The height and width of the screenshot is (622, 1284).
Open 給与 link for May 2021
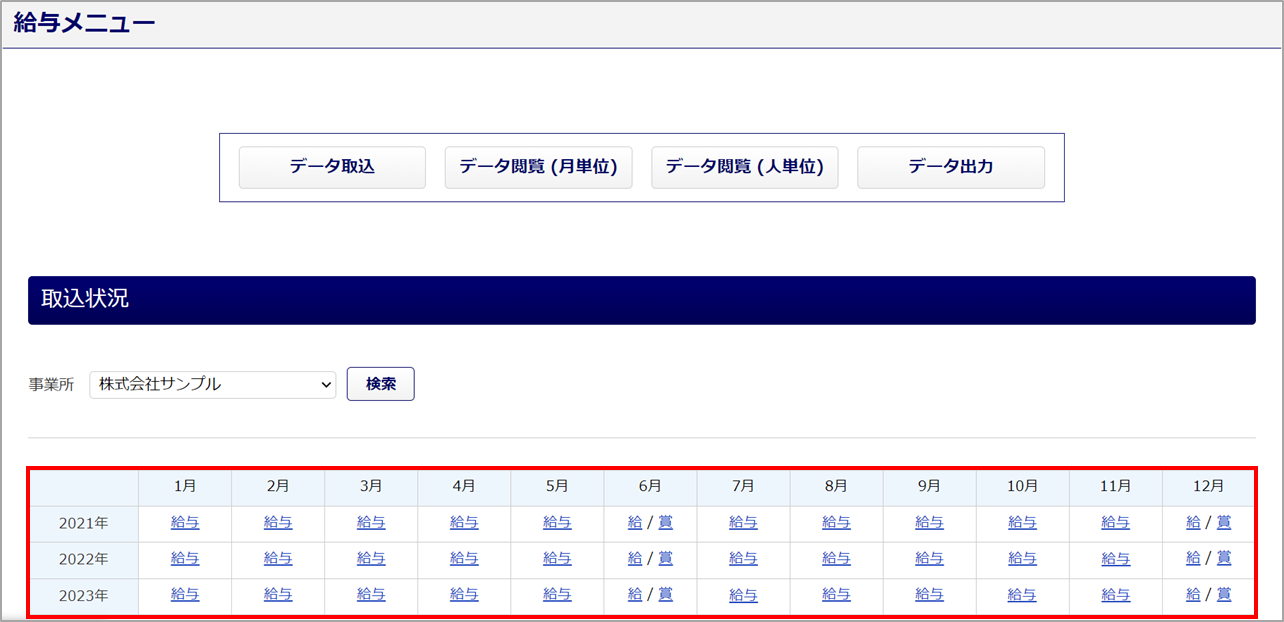(x=557, y=522)
